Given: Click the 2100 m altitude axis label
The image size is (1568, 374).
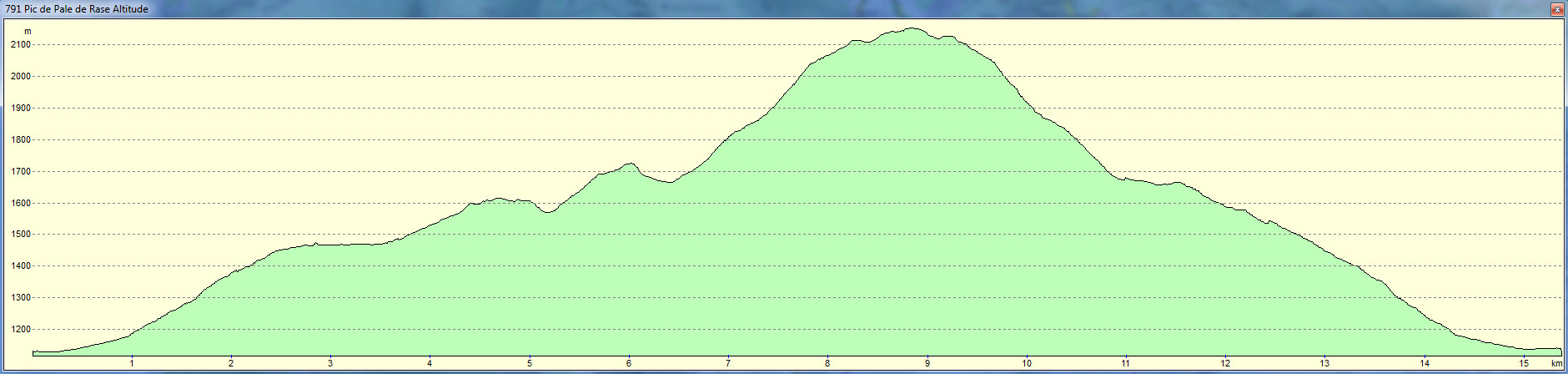Looking at the screenshot, I should 21,45.
